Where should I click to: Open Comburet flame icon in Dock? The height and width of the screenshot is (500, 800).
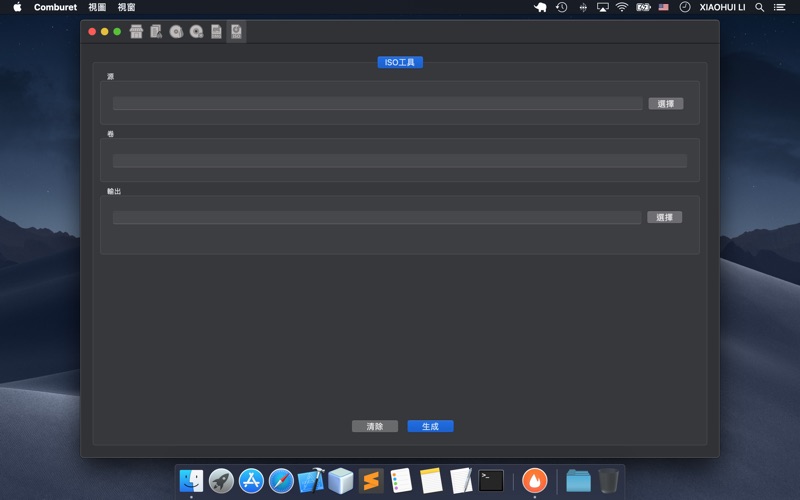pyautogui.click(x=535, y=481)
